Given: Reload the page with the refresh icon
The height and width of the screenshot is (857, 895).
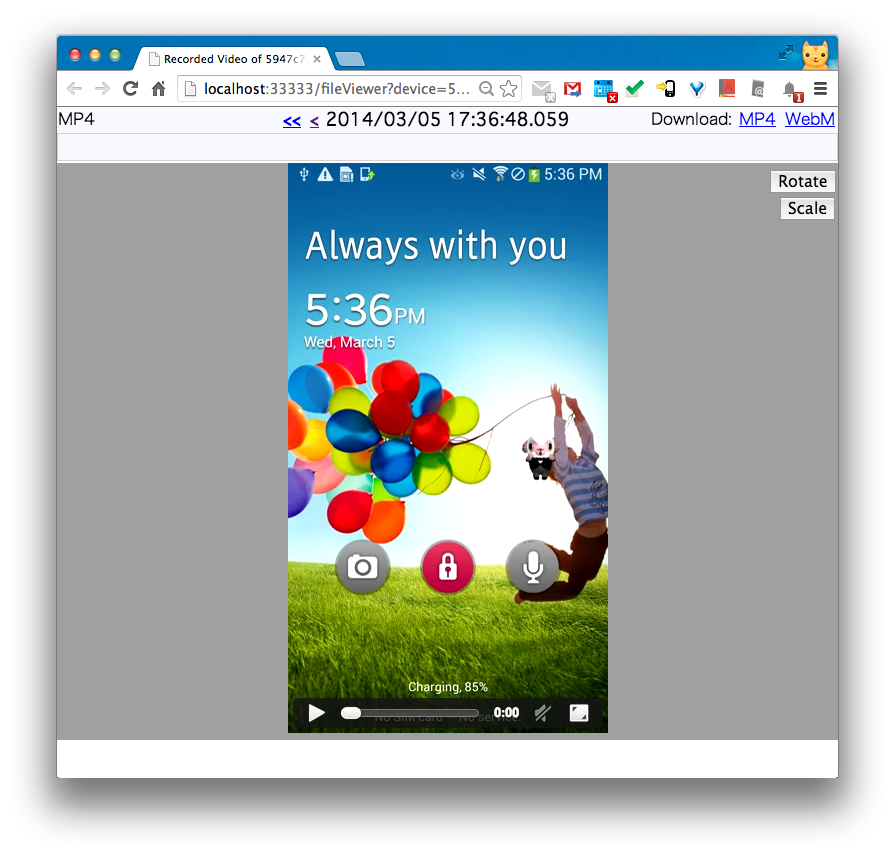Looking at the screenshot, I should click(131, 88).
